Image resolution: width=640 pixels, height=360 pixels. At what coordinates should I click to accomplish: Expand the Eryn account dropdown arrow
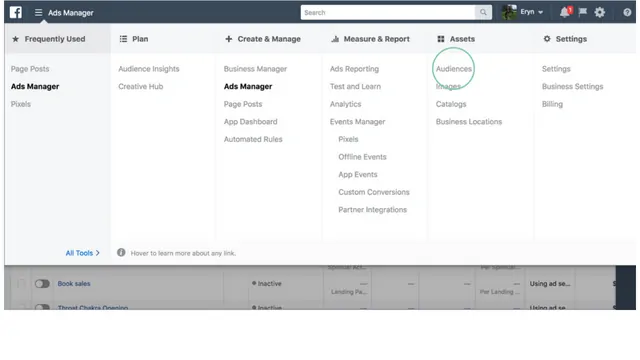541,13
